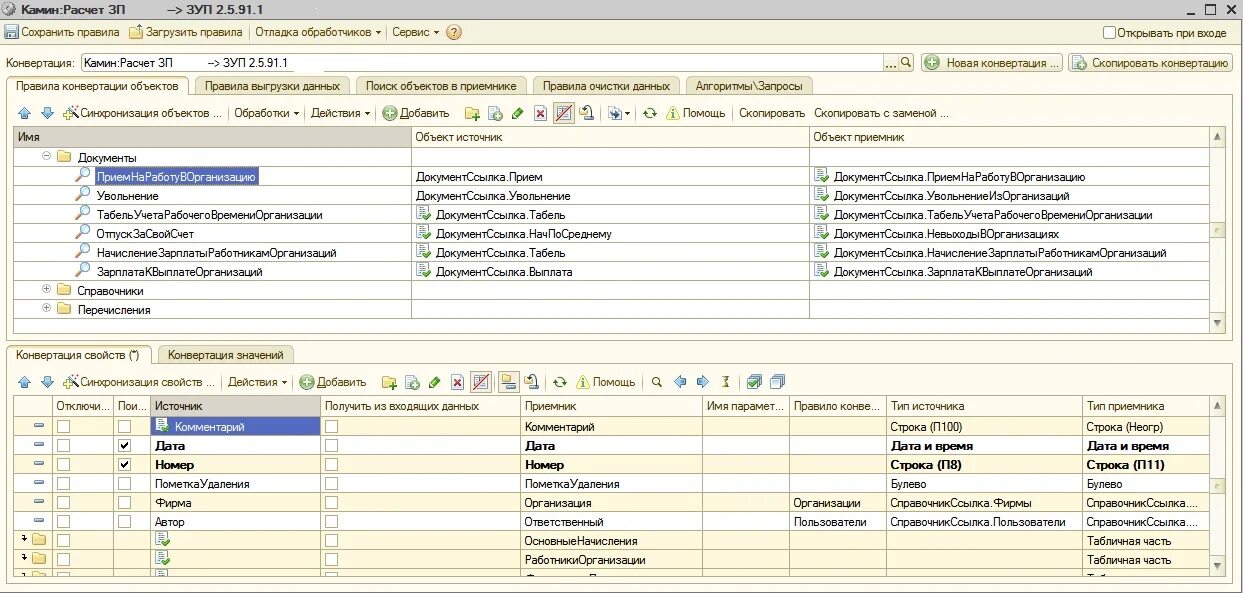Click Синхронизация объектов toolbar item
This screenshot has height=593, width=1243.
point(141,113)
